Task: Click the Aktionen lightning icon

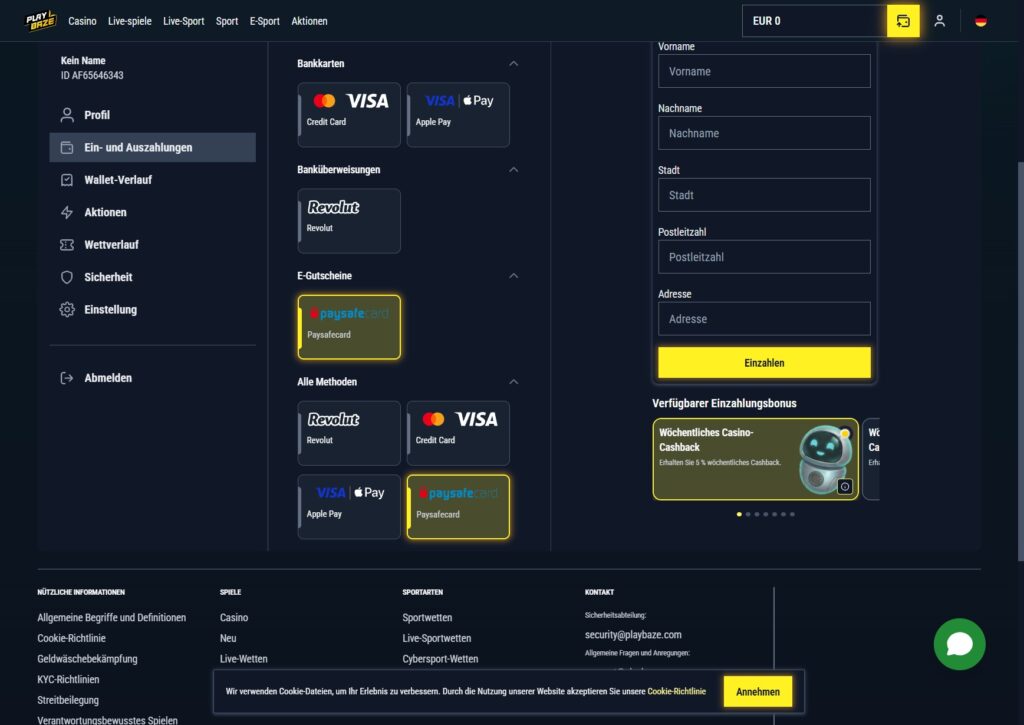Action: (67, 212)
